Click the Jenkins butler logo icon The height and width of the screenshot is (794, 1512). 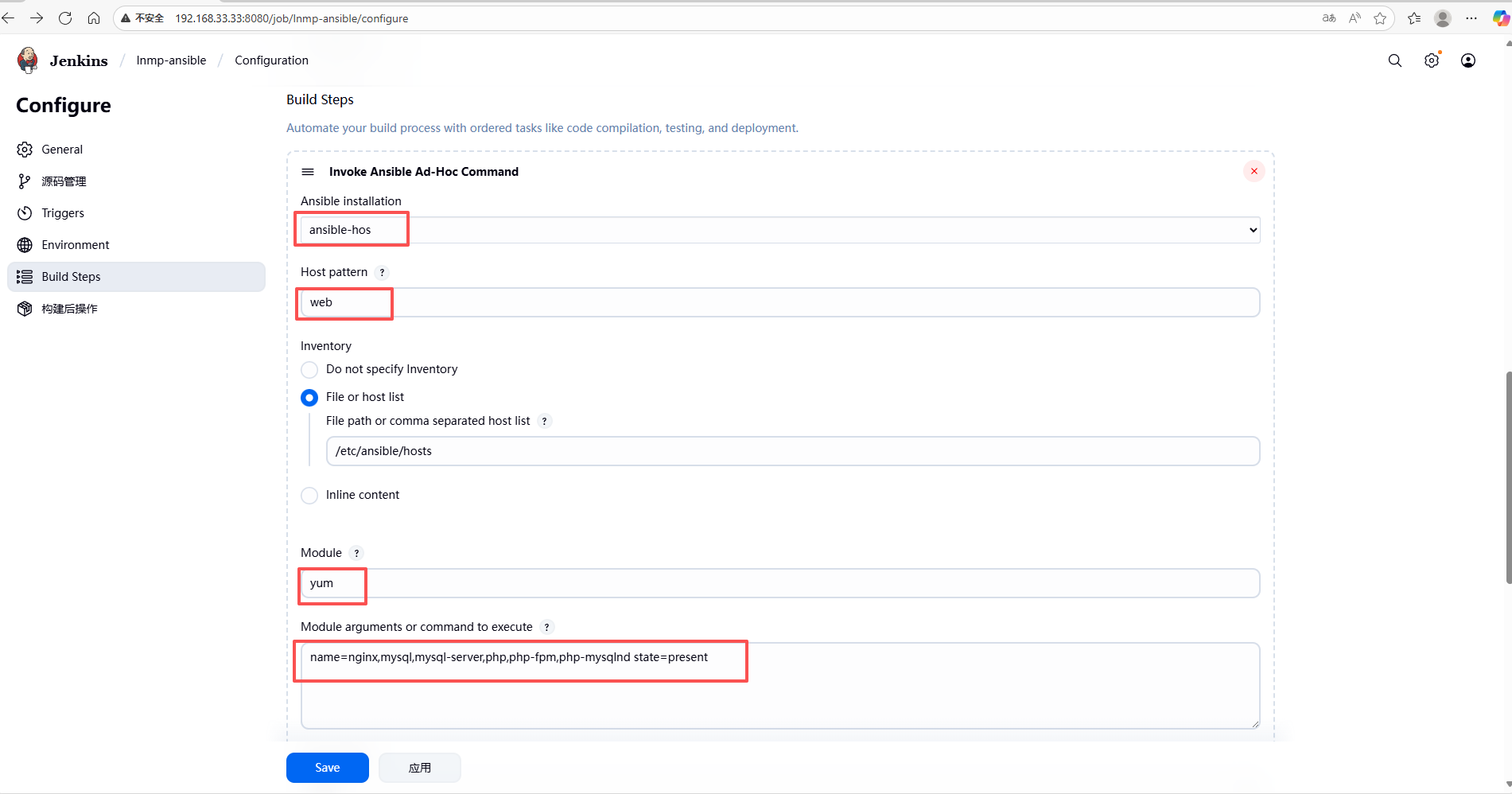pyautogui.click(x=28, y=60)
